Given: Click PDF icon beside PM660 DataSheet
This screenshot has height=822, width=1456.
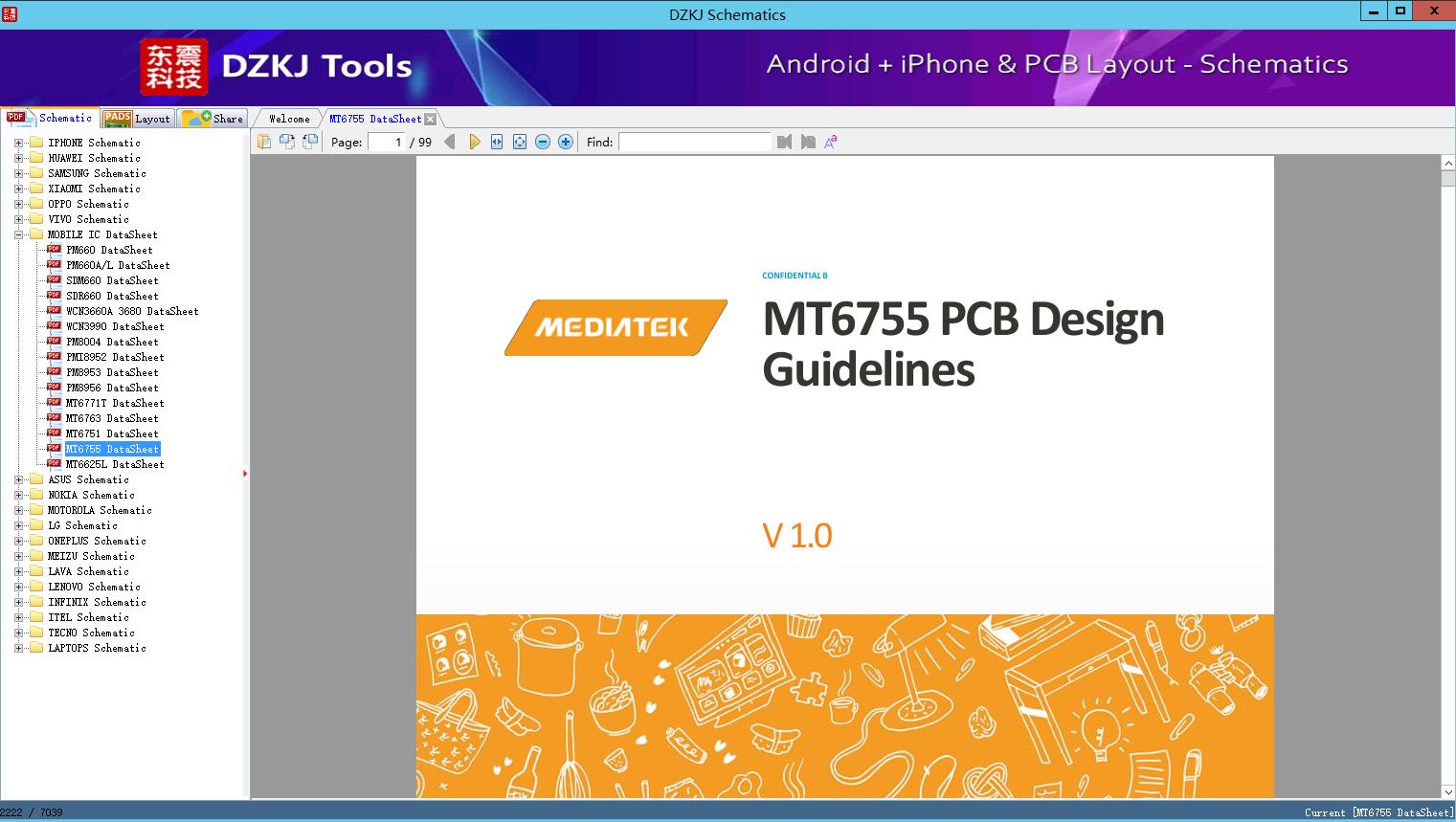Looking at the screenshot, I should [x=54, y=249].
